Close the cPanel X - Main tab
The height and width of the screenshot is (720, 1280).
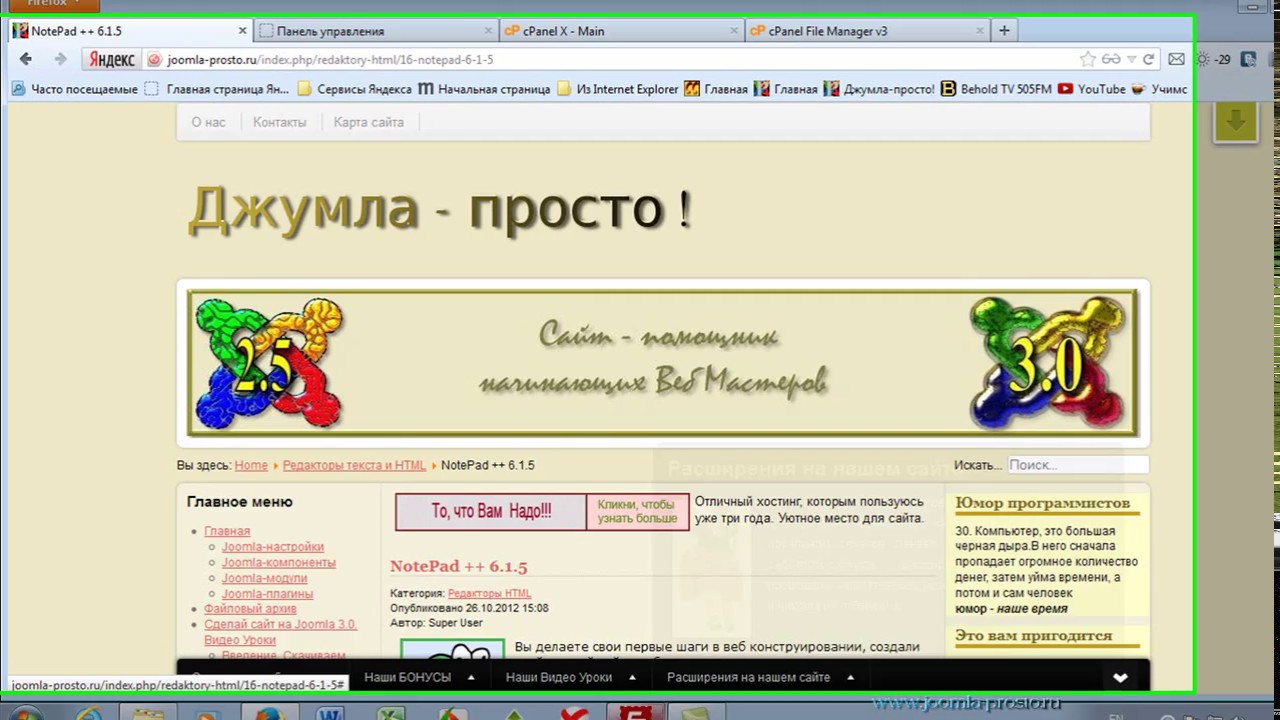pyautogui.click(x=734, y=31)
